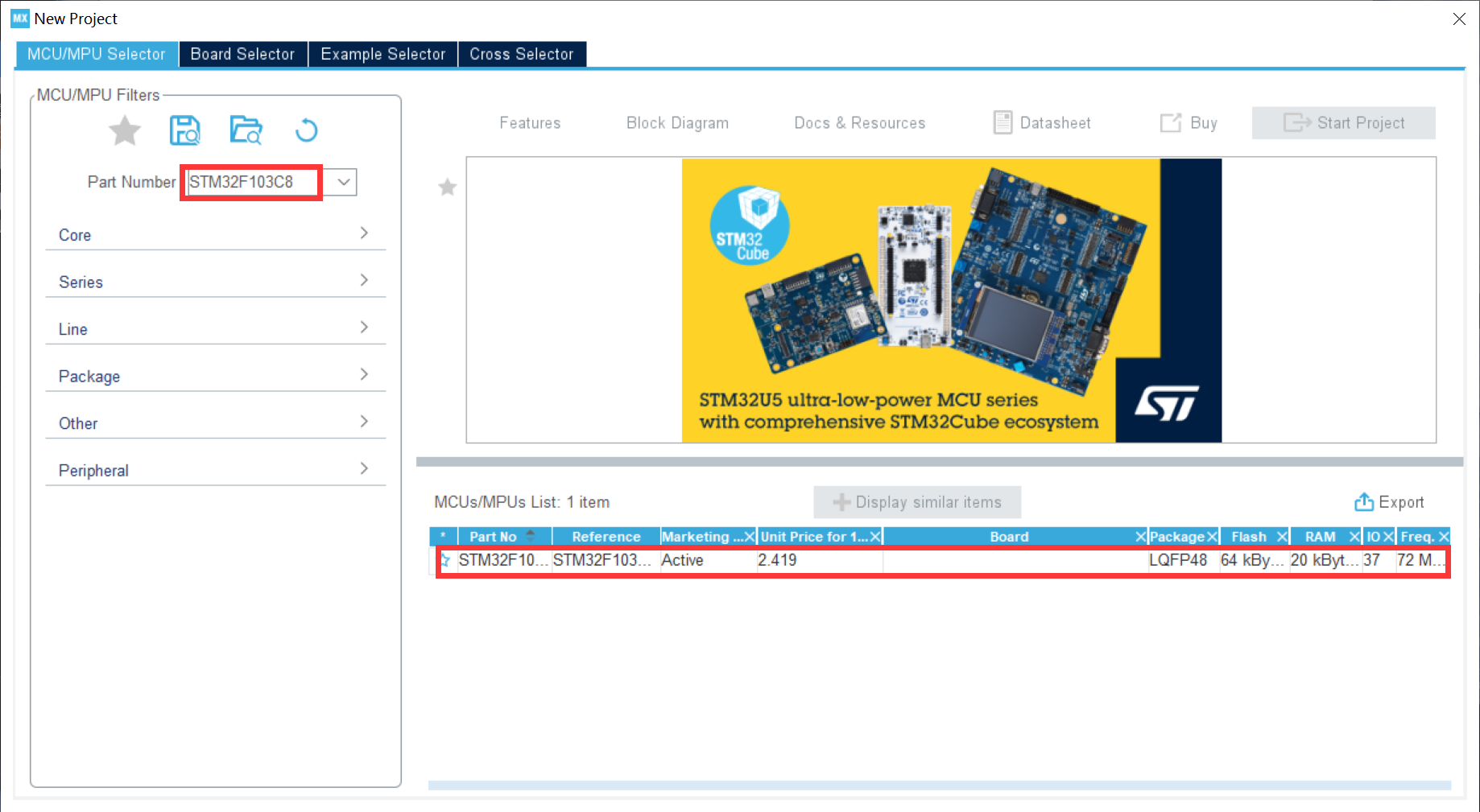Export the MCUs list
Screen dimensions: 1480x812
click(x=1390, y=501)
